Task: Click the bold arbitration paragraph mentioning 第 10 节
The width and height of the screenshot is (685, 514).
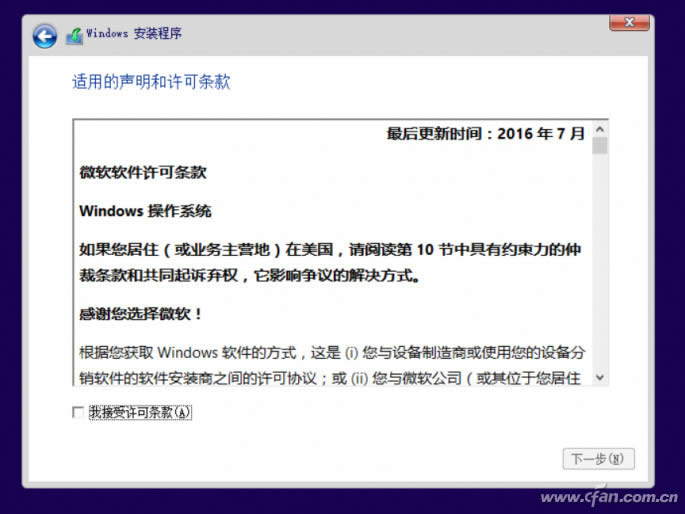Action: (x=330, y=261)
